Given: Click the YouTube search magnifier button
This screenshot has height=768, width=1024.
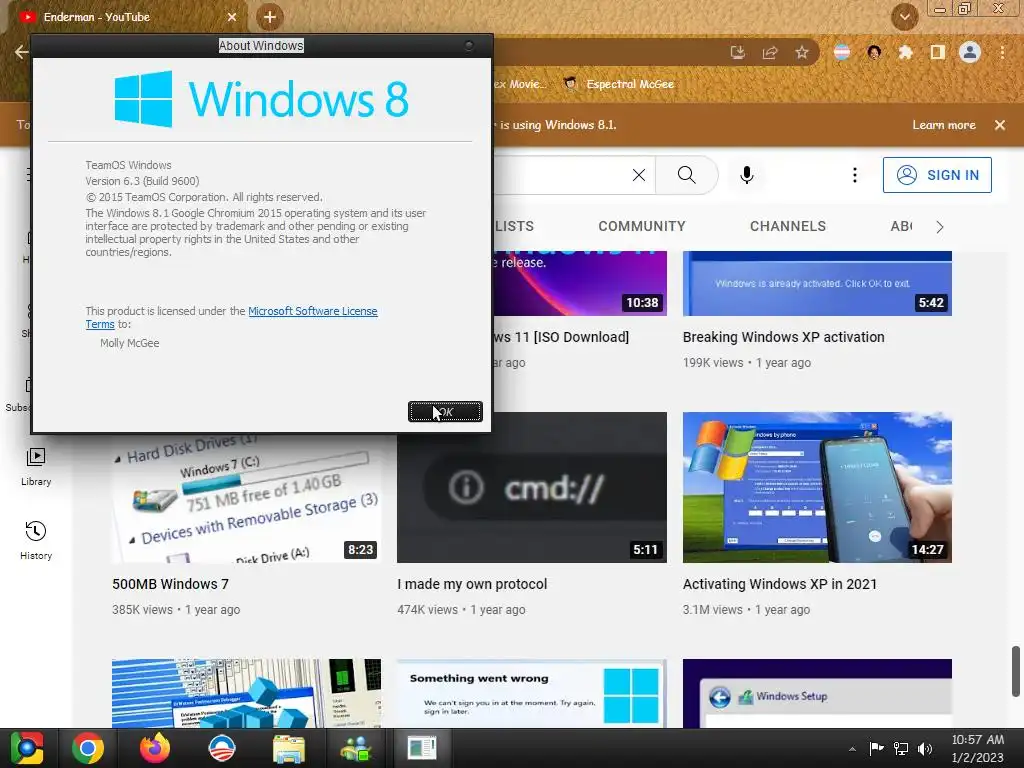Looking at the screenshot, I should [686, 175].
